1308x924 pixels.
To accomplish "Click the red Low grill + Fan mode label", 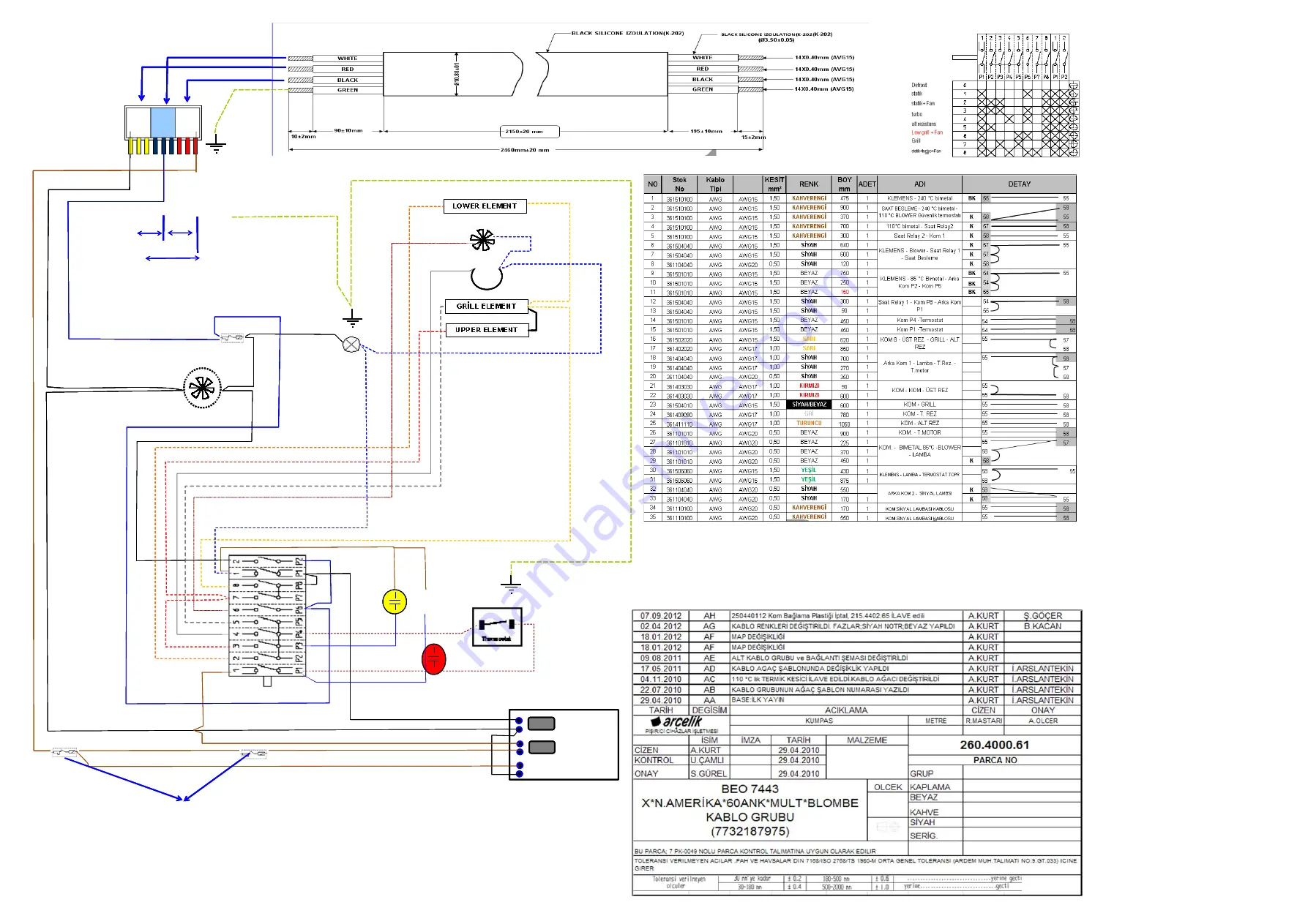I will coord(927,132).
